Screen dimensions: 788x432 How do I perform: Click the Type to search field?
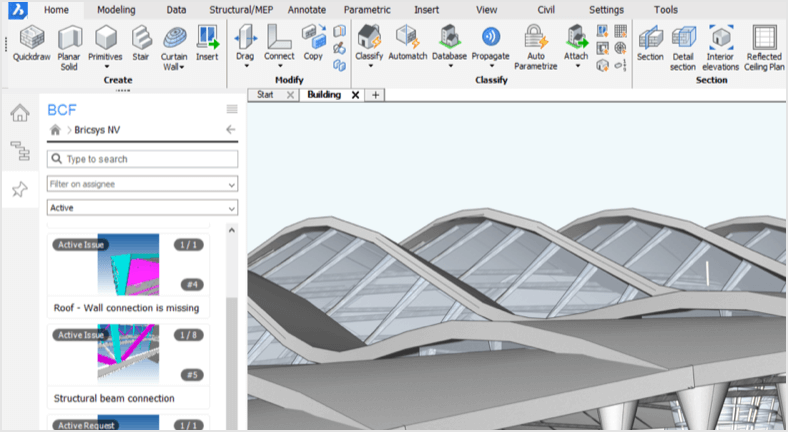[x=142, y=159]
